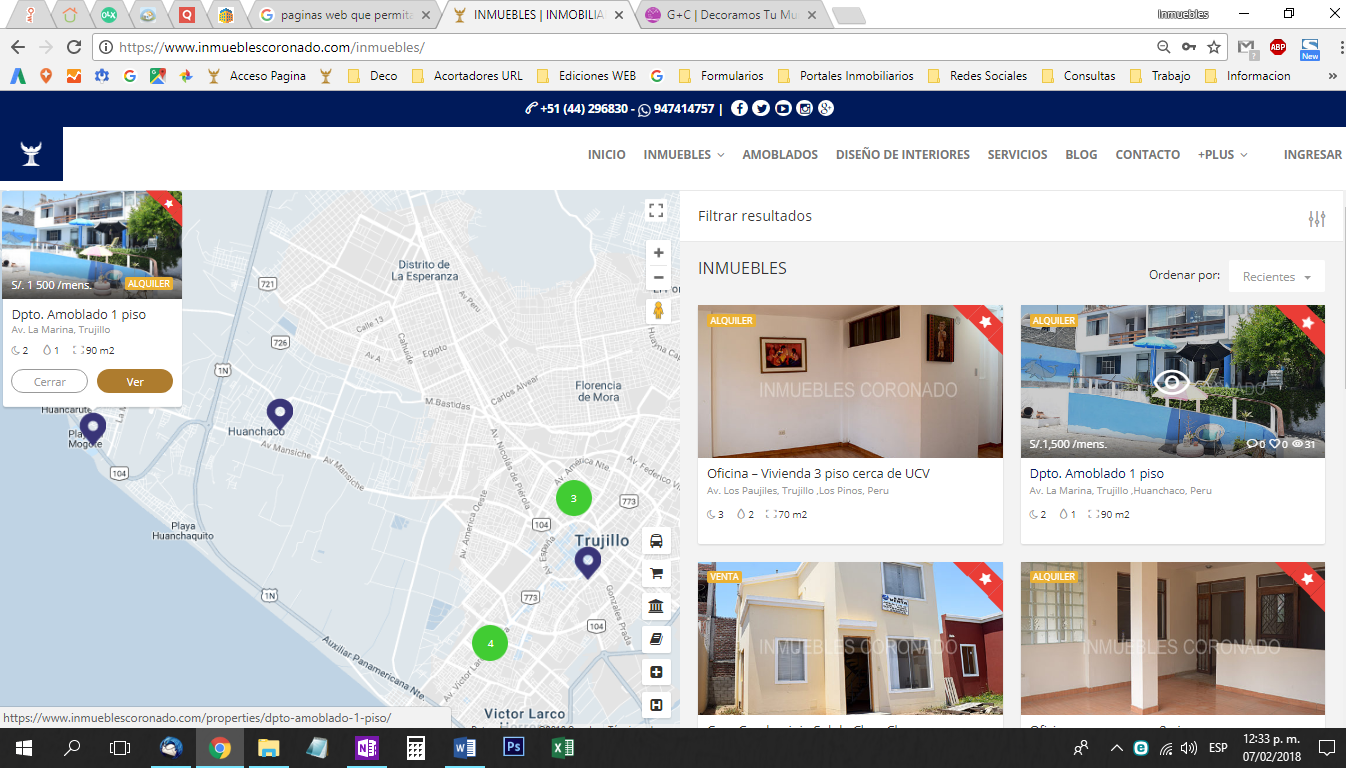The image size is (1346, 768).
Task: Open filter sliders icon beside Filtrar resultados
Action: 1317,219
